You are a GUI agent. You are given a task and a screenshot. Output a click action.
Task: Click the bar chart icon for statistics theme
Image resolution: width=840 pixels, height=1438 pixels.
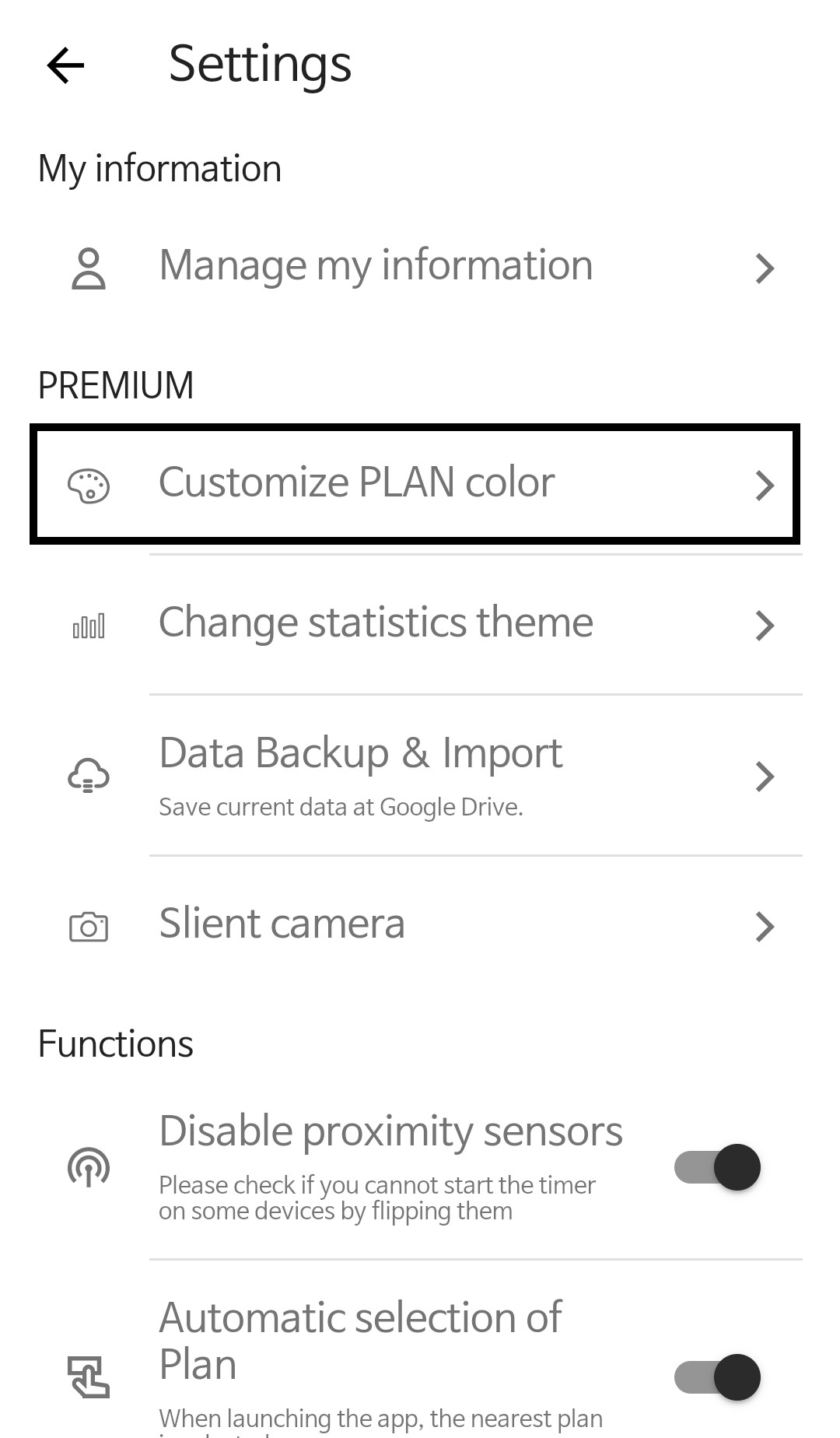(88, 625)
